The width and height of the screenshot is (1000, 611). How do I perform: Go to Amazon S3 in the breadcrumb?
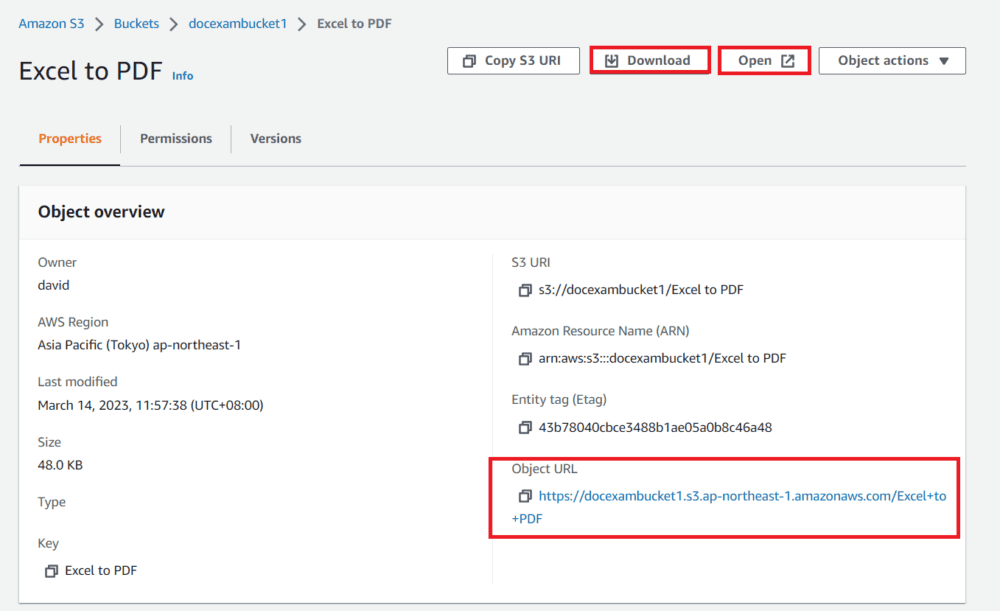click(51, 23)
